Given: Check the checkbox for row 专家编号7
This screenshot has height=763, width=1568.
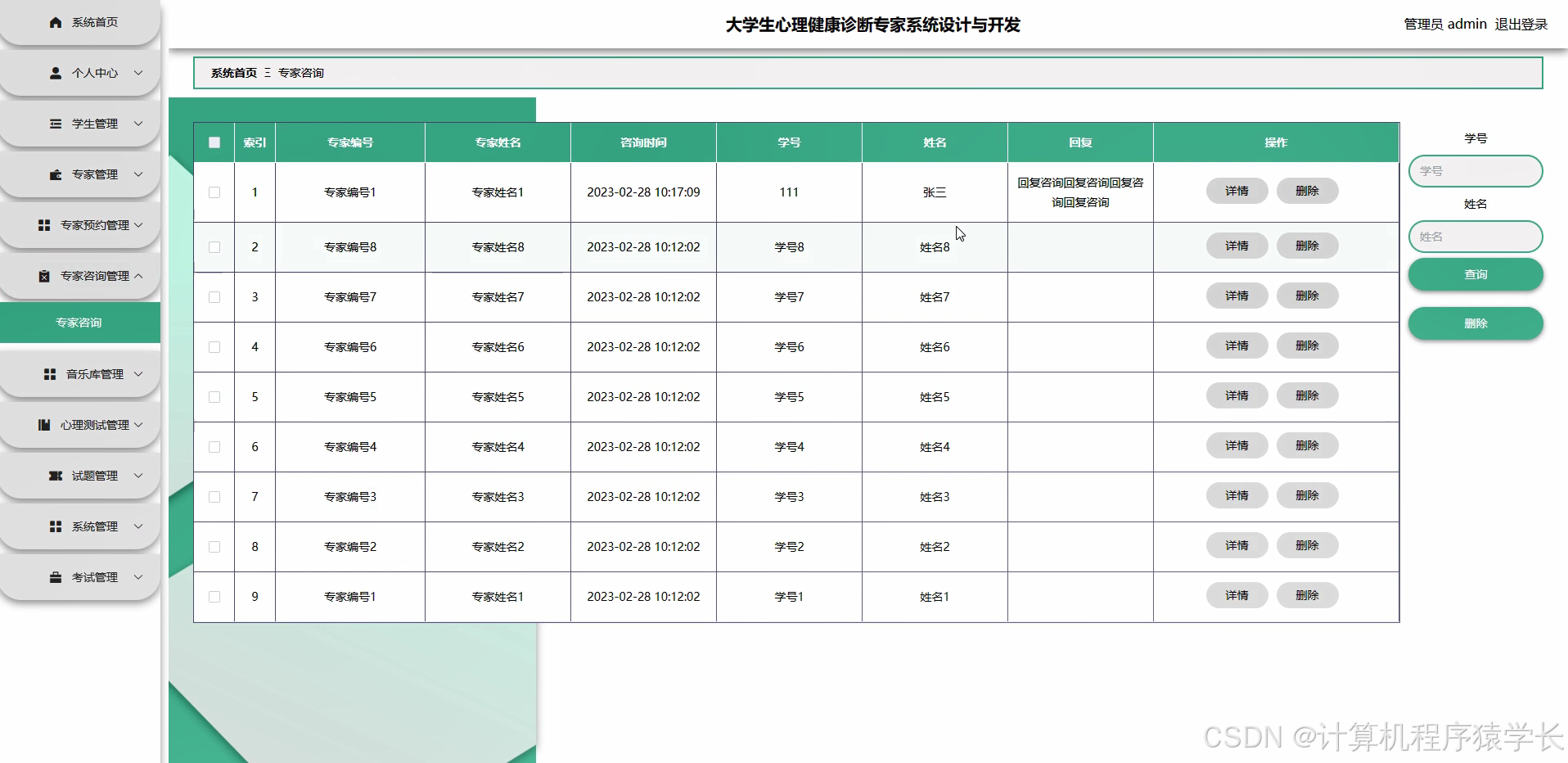Looking at the screenshot, I should [214, 297].
